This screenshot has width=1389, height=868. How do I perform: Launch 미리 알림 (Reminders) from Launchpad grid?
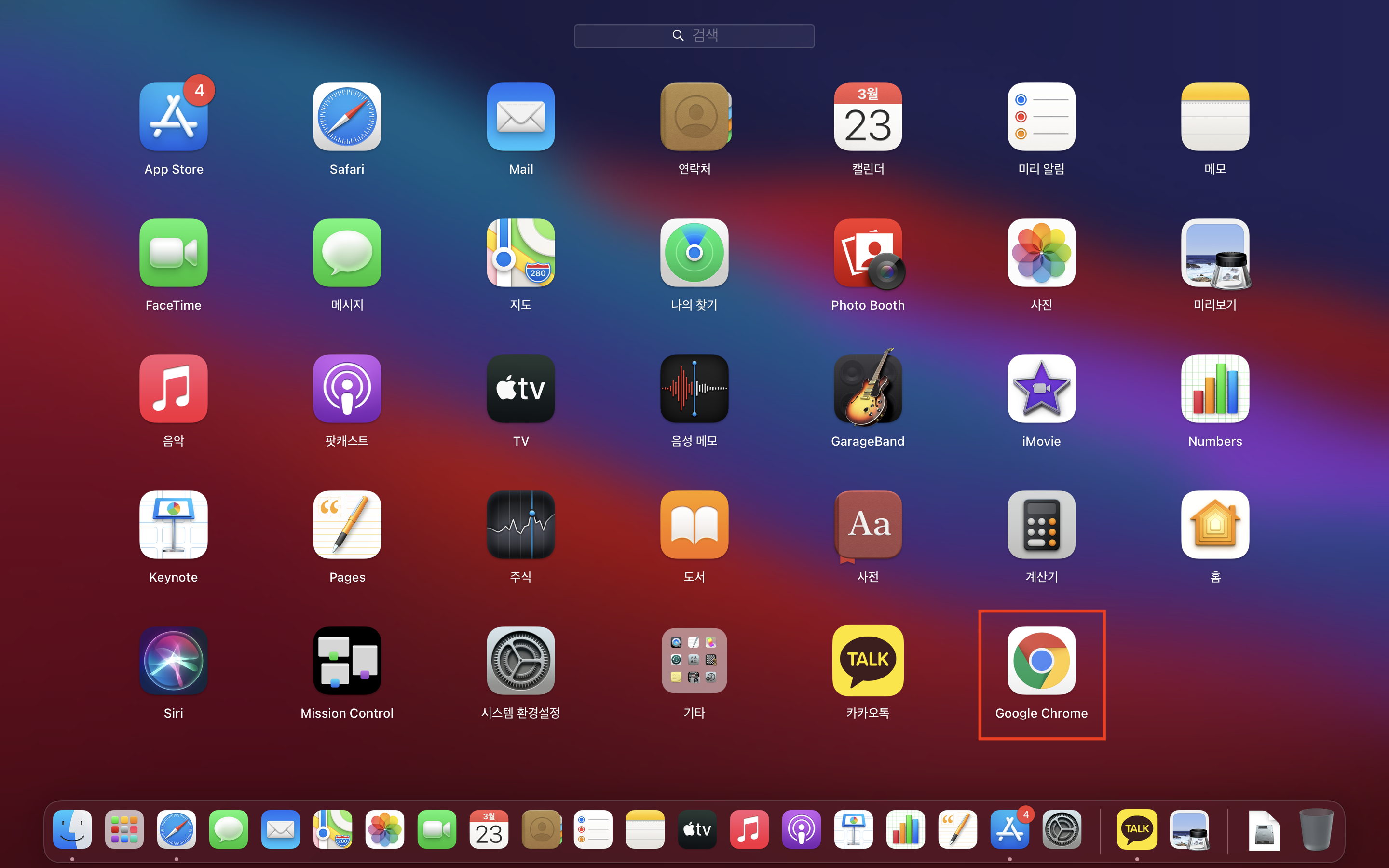pyautogui.click(x=1041, y=117)
